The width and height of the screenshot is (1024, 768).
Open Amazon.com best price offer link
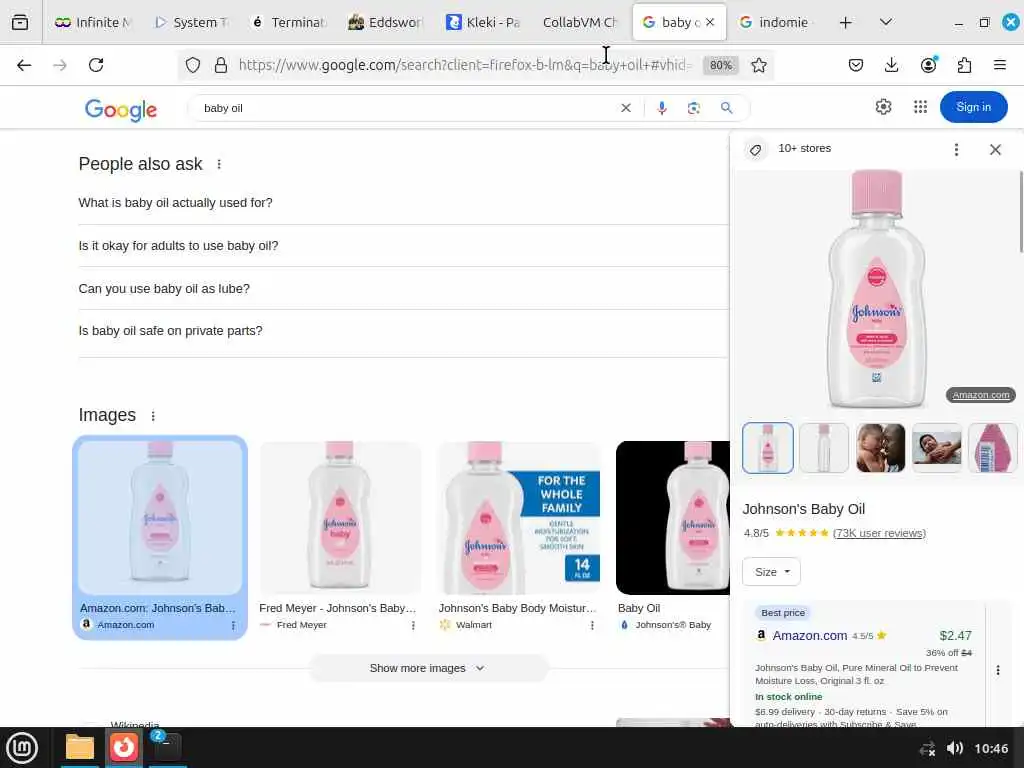coord(809,635)
